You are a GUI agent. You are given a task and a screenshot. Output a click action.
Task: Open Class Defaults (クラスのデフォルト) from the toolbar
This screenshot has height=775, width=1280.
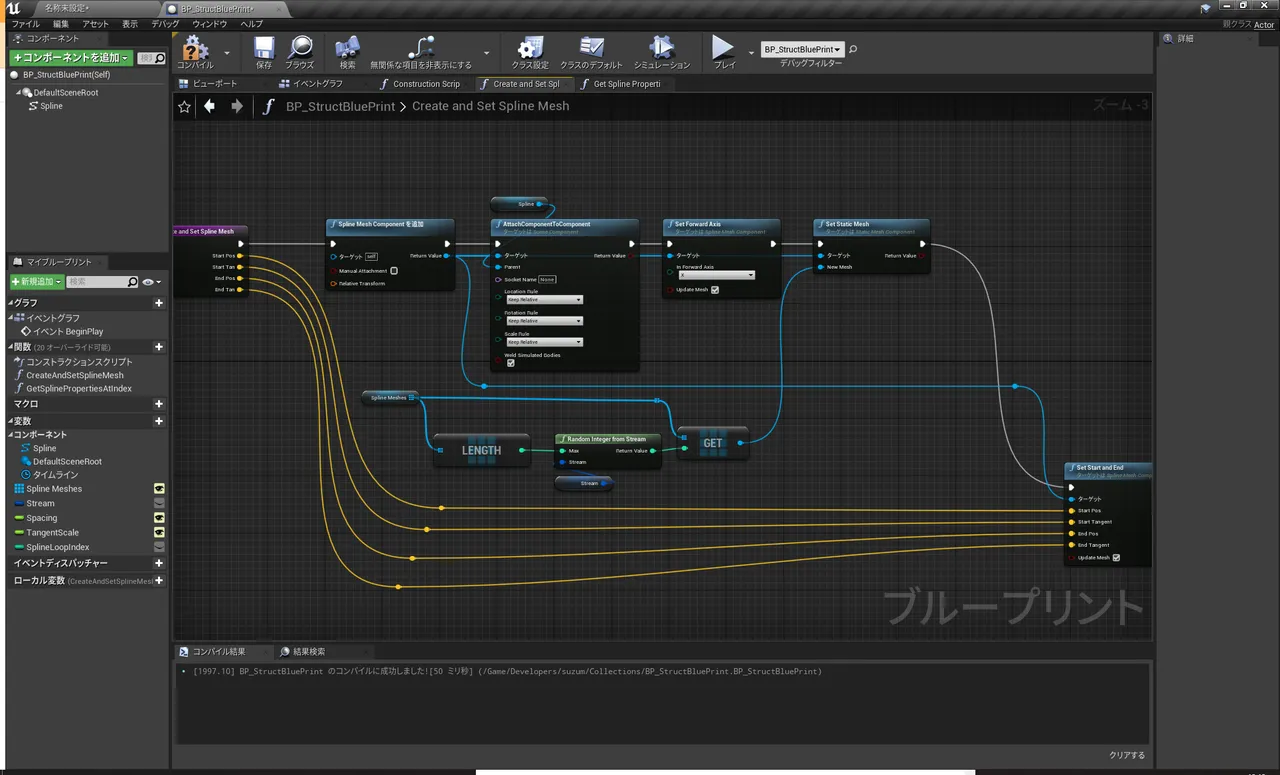592,47
